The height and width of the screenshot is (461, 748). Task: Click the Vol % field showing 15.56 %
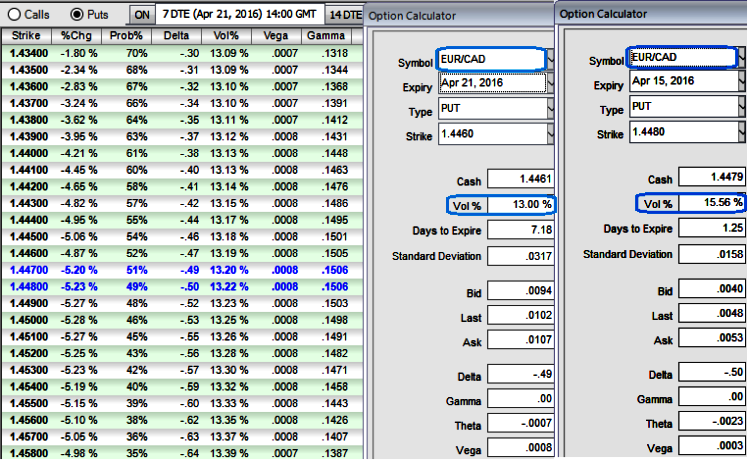[710, 203]
